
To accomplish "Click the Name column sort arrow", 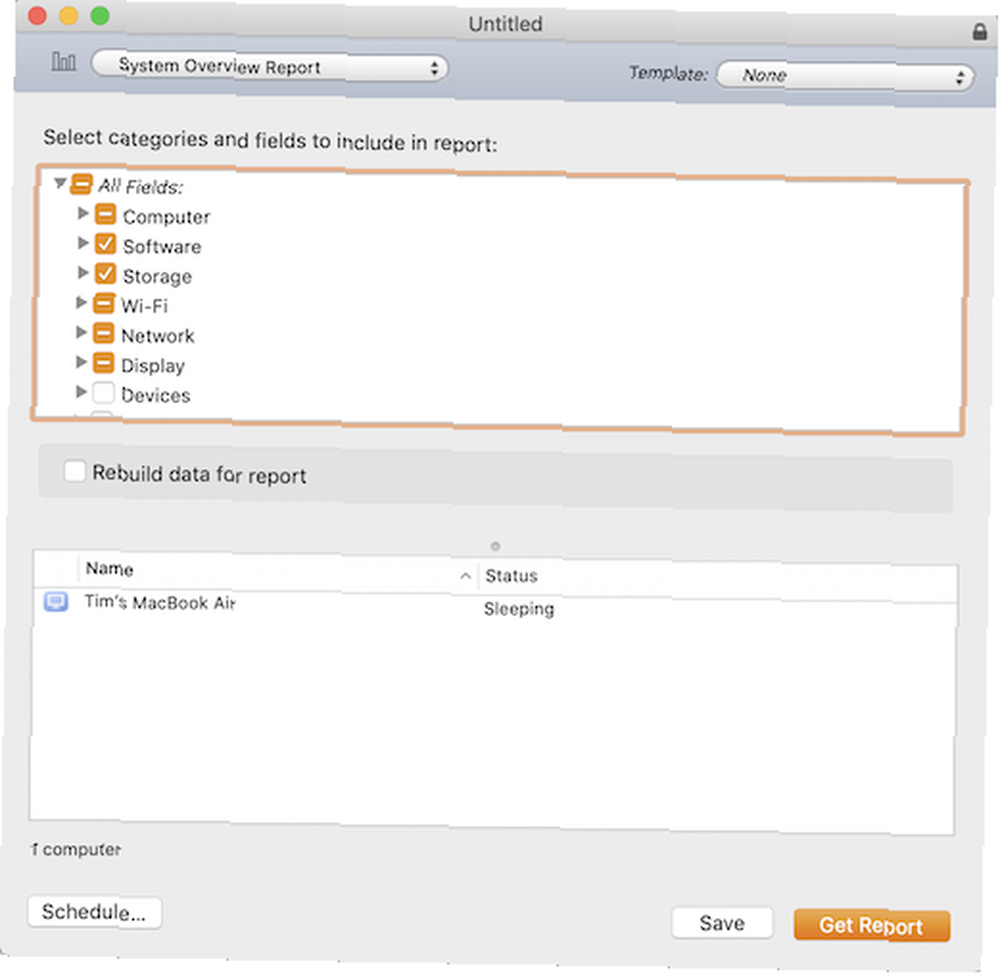I will [x=466, y=576].
